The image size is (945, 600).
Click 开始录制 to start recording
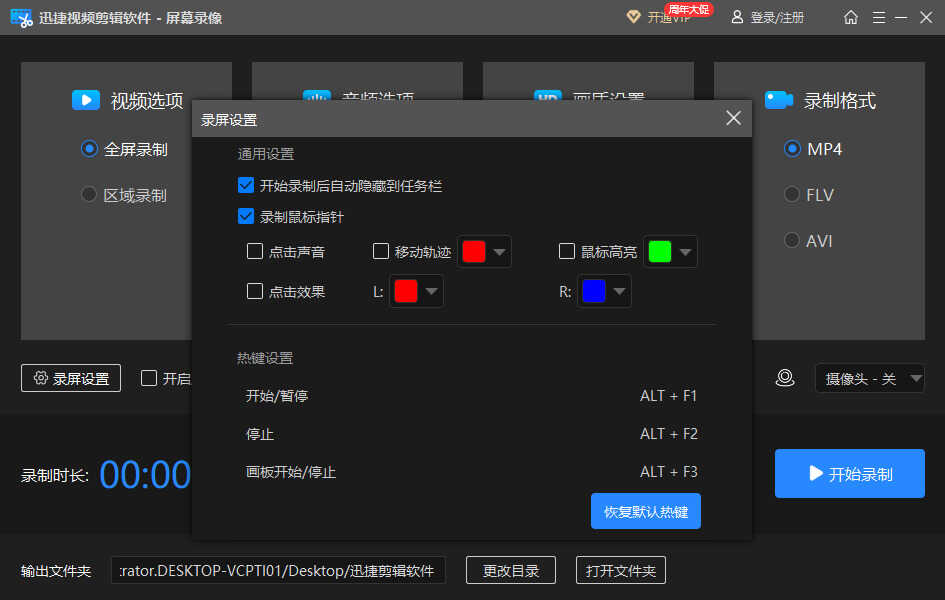(850, 473)
